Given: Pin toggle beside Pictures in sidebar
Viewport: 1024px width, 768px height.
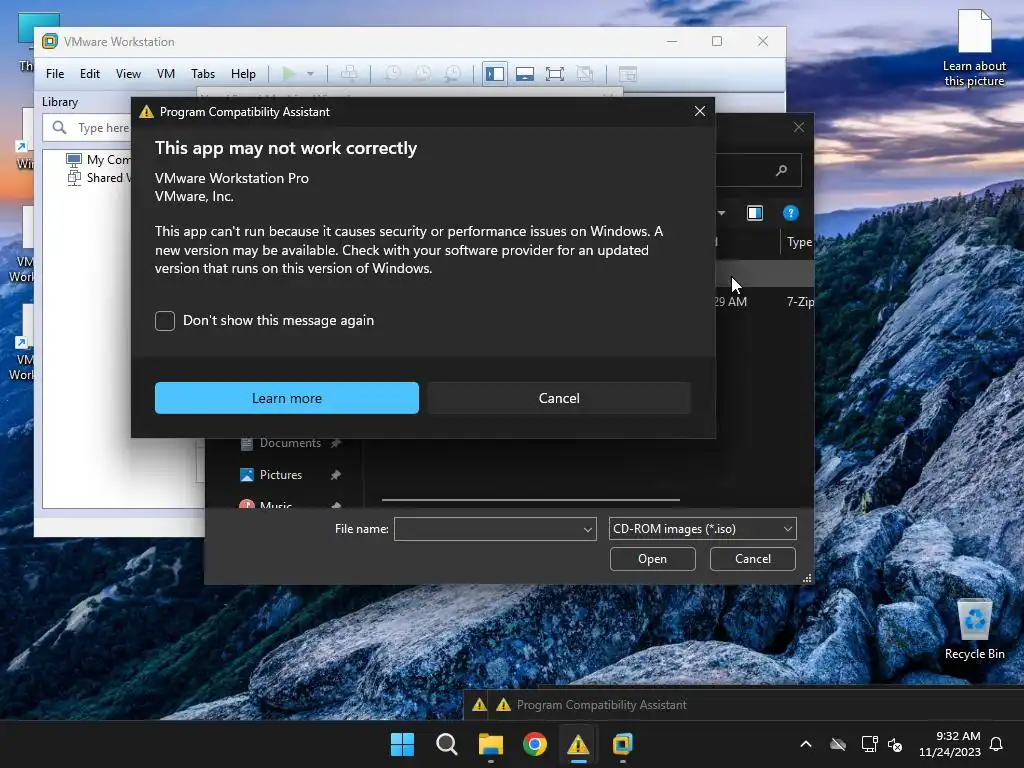Looking at the screenshot, I should (x=336, y=475).
